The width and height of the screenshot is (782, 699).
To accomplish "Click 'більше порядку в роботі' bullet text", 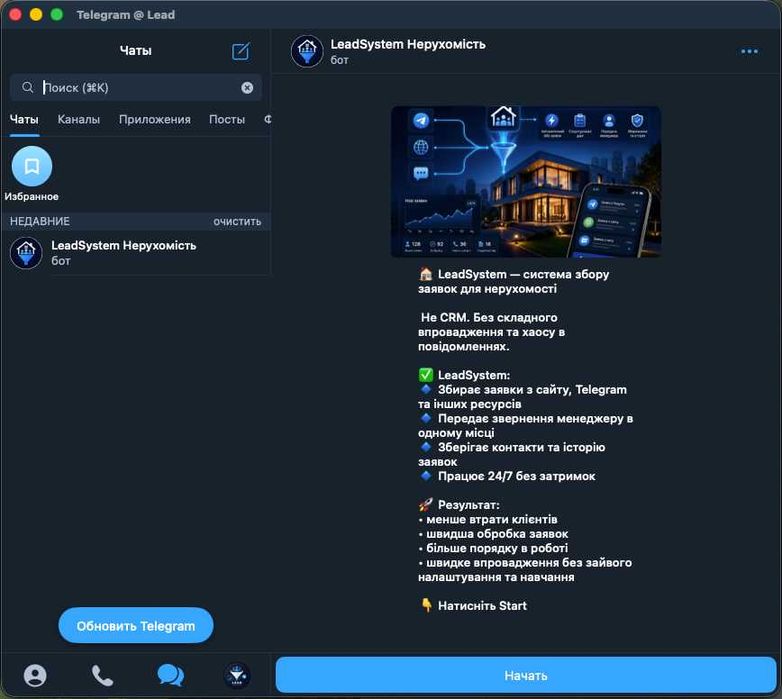I will coord(497,548).
